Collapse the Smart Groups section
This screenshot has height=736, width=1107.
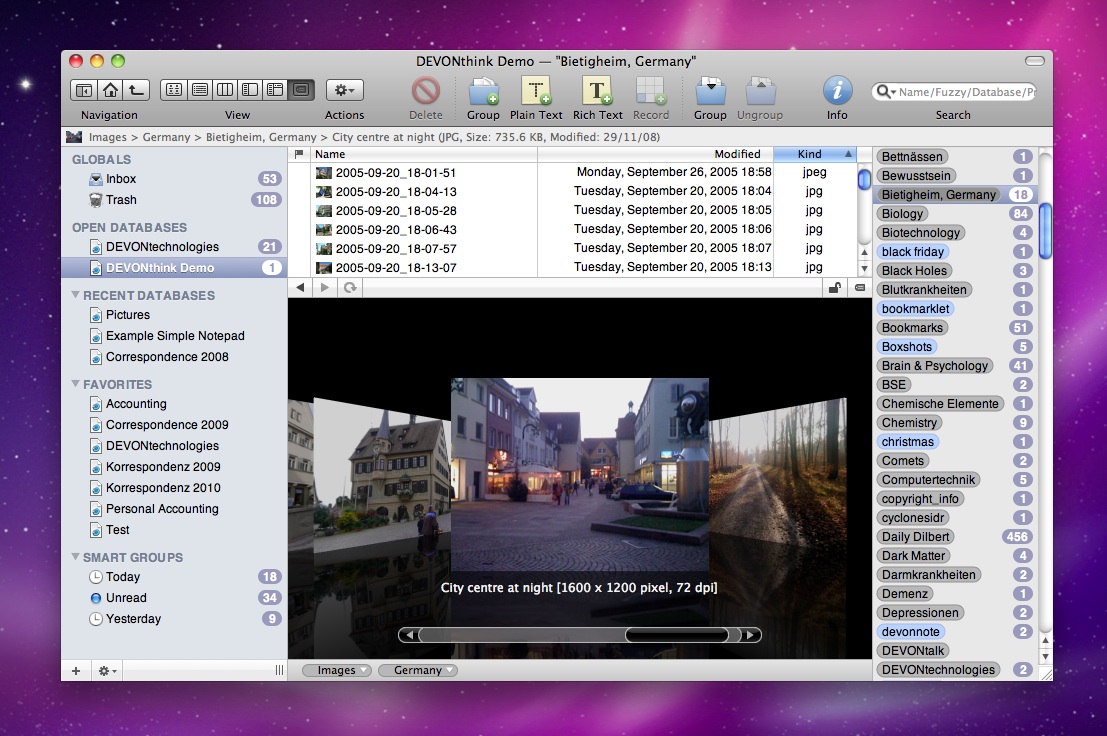pyautogui.click(x=76, y=558)
